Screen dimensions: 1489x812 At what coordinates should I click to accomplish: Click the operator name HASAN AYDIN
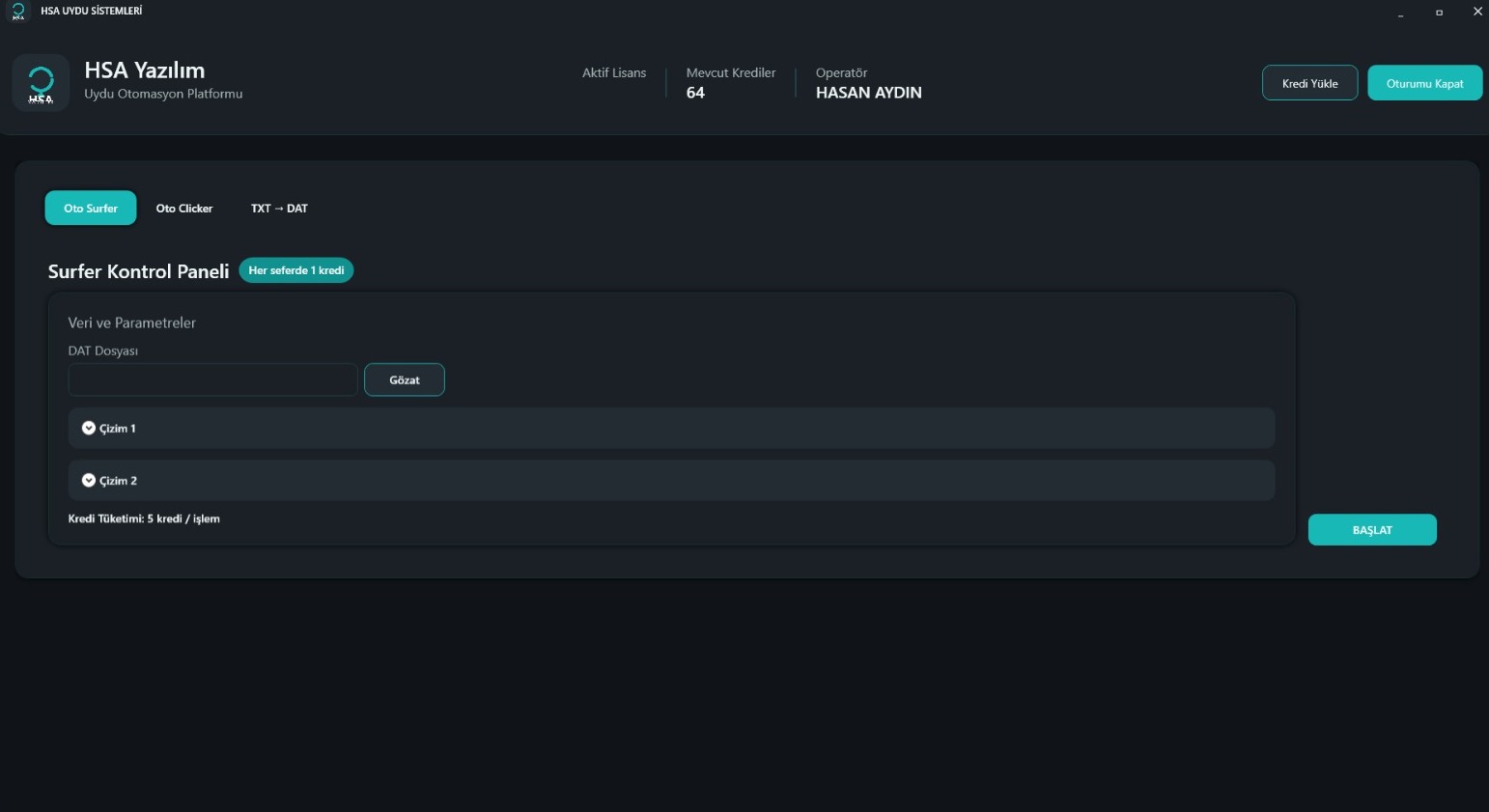(x=868, y=93)
